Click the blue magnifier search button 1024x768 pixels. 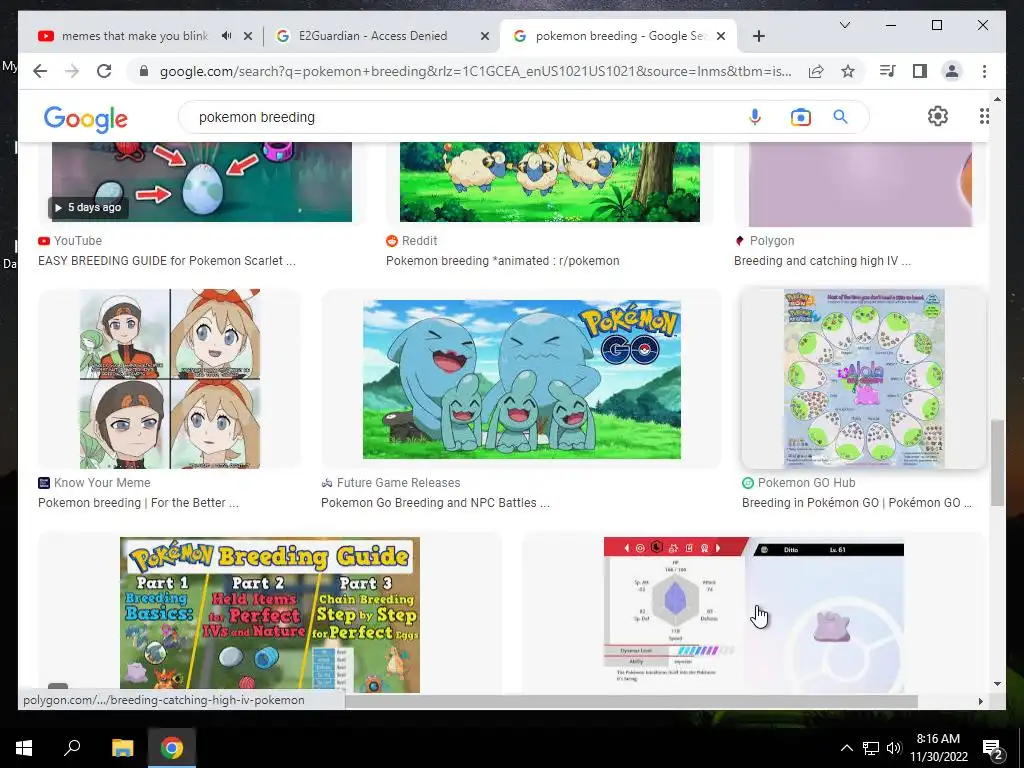tap(840, 117)
